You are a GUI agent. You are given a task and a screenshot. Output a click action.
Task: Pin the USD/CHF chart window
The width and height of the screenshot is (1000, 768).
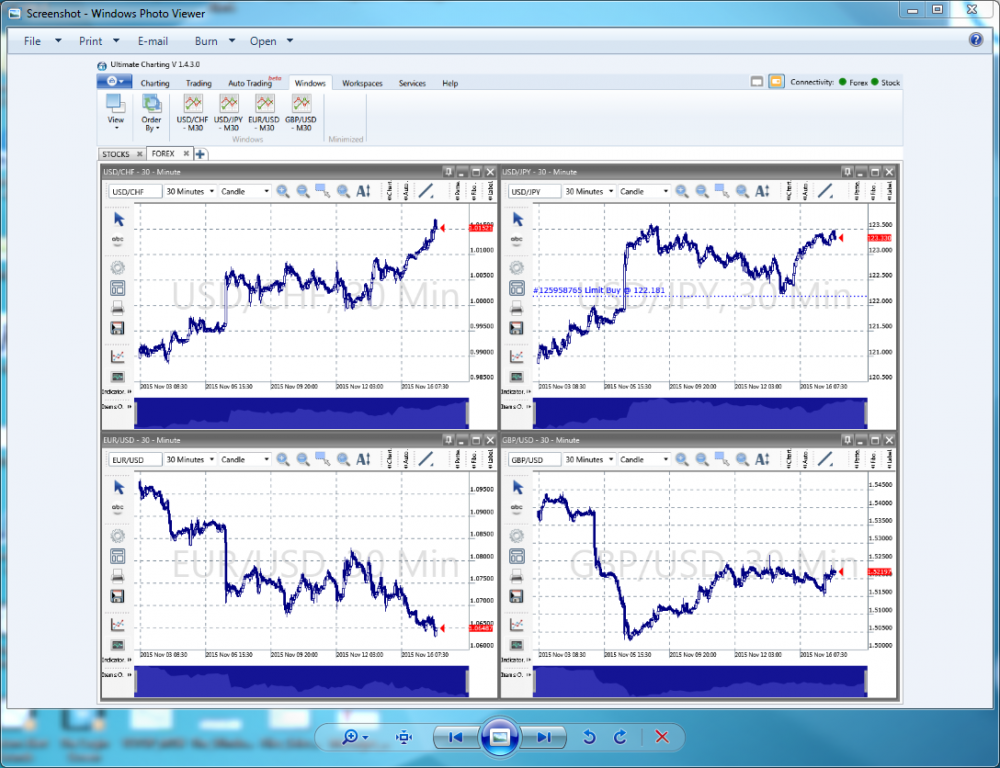tap(448, 172)
